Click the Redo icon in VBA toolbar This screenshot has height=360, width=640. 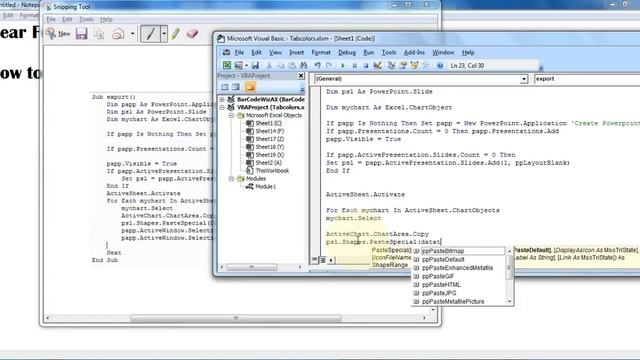[x=329, y=65]
